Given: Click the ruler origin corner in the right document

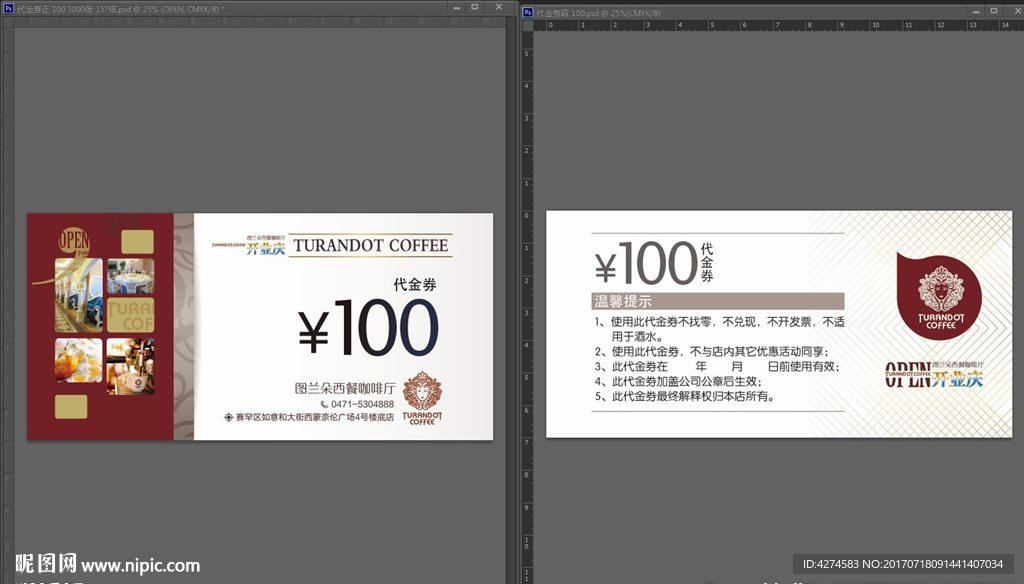Looking at the screenshot, I should pyautogui.click(x=527, y=26).
